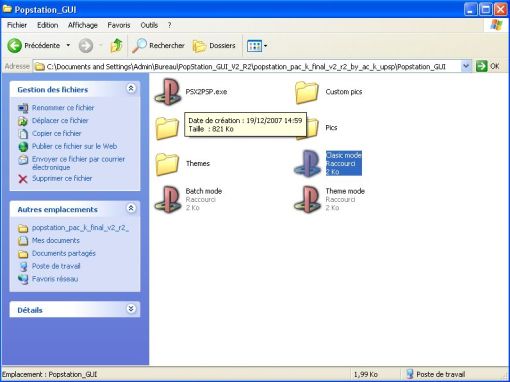
Task: Go back with the Précédente button
Action: [34, 45]
